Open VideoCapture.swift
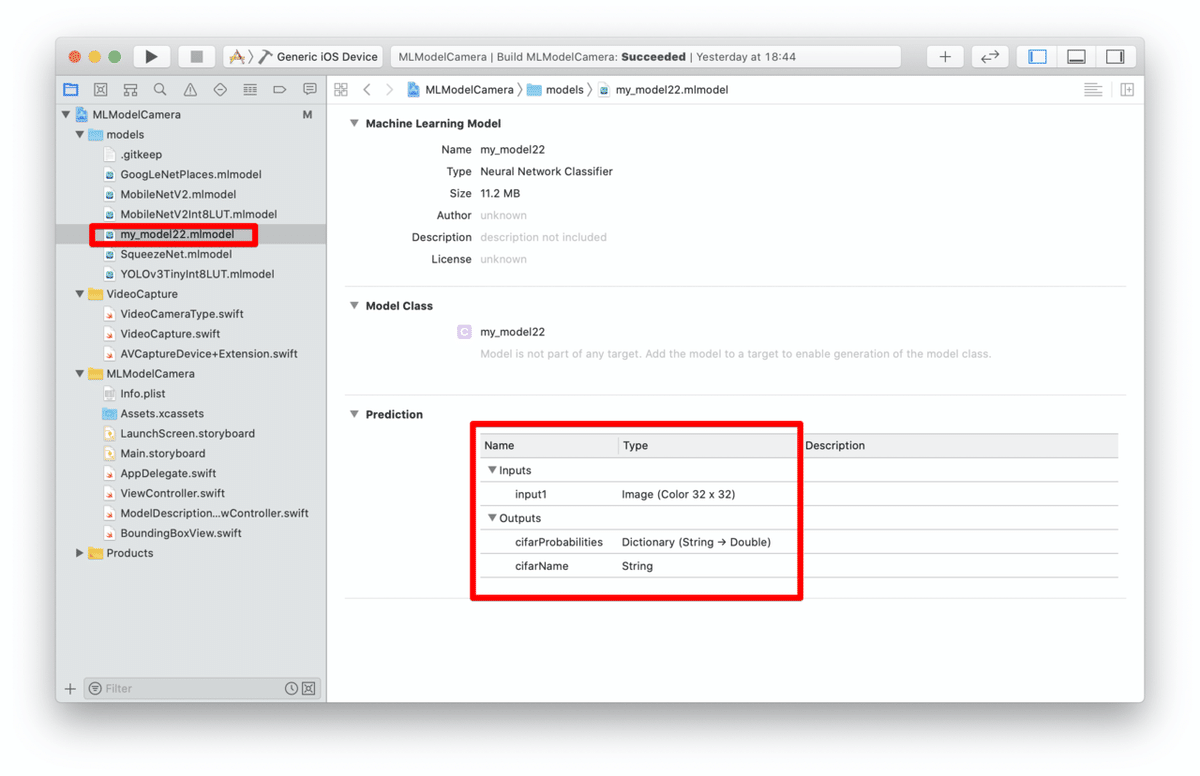1200x776 pixels. [x=170, y=334]
